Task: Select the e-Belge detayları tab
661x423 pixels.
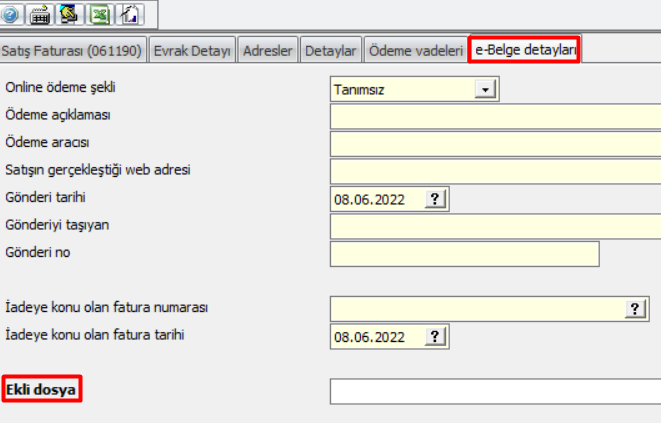Action: tap(524, 50)
